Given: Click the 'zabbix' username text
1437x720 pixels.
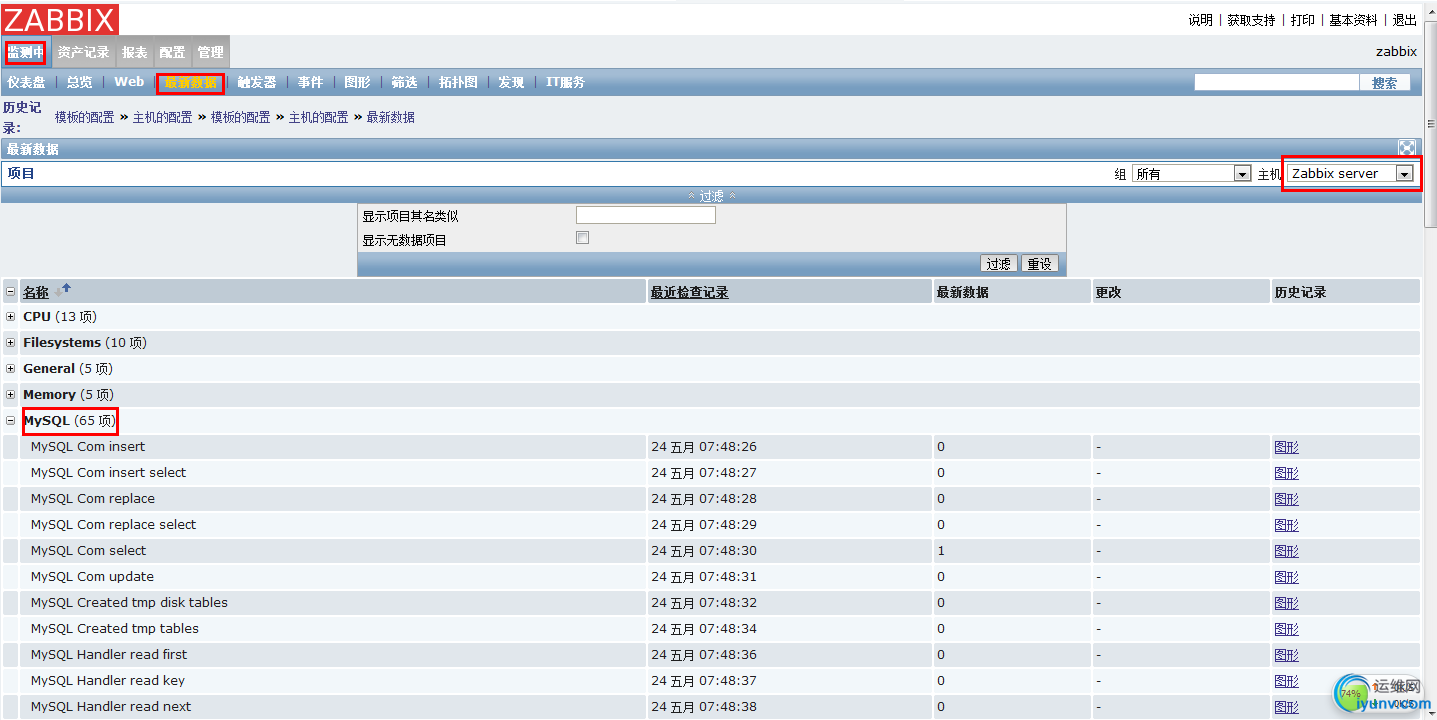Looking at the screenshot, I should tap(1396, 51).
